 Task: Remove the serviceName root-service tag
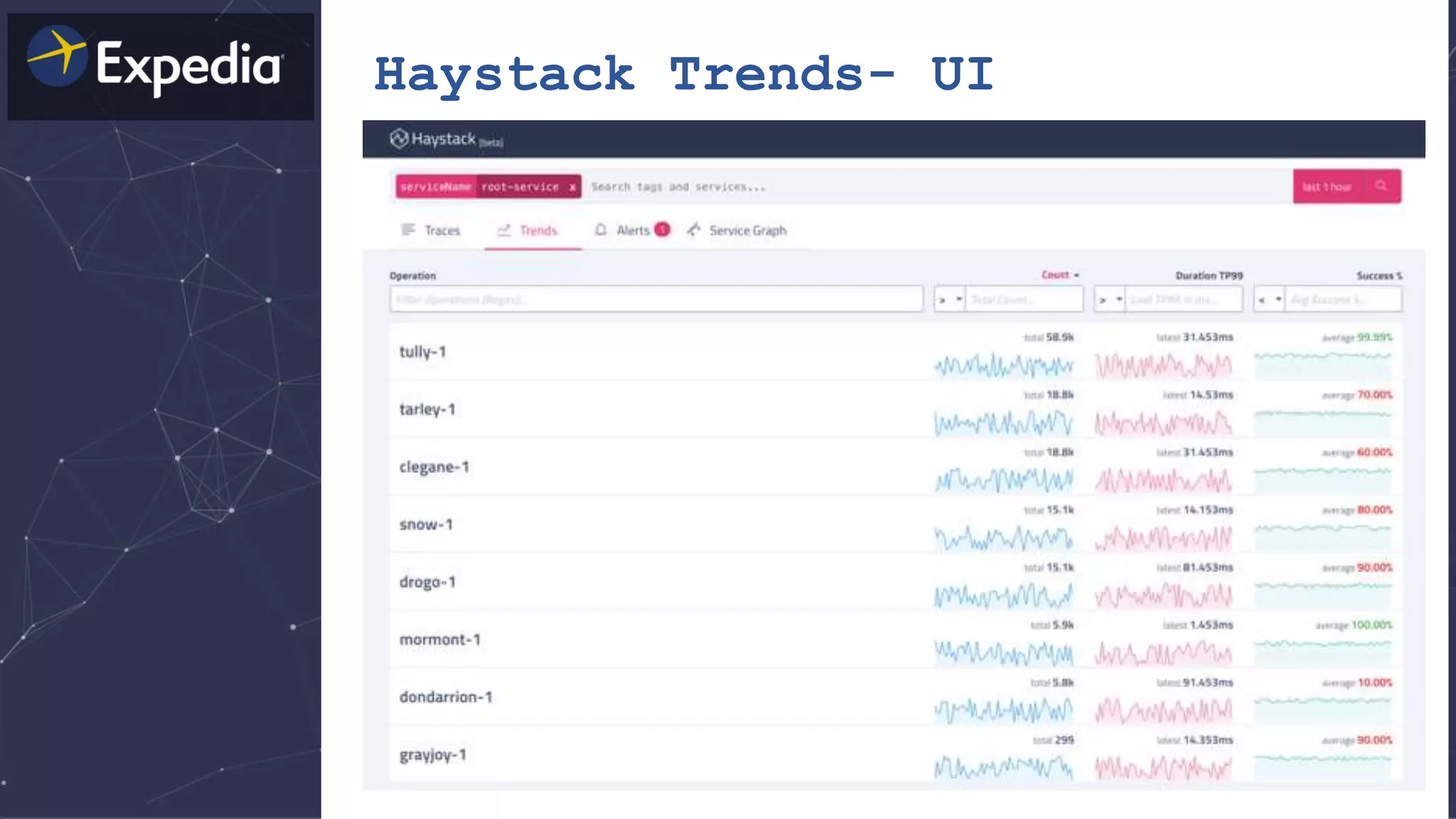pyautogui.click(x=572, y=187)
